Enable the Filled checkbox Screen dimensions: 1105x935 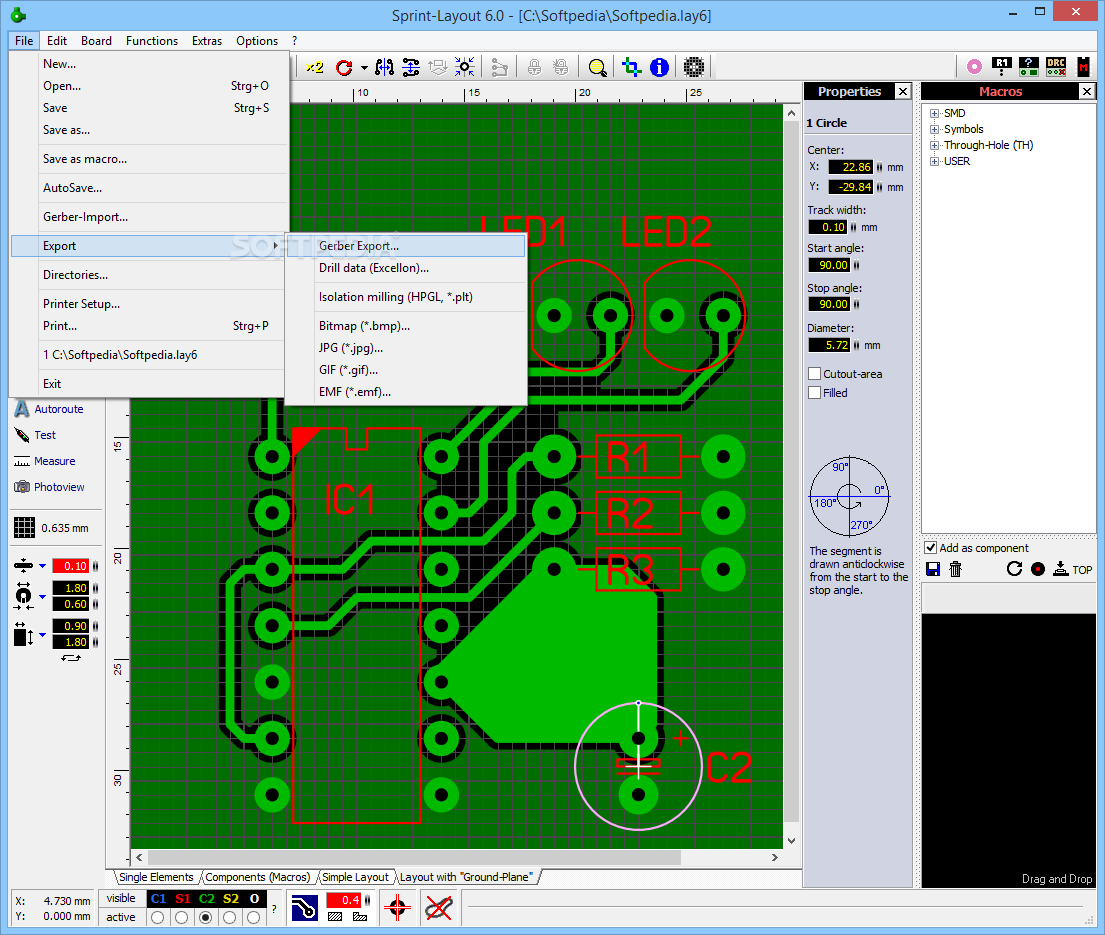(x=815, y=393)
